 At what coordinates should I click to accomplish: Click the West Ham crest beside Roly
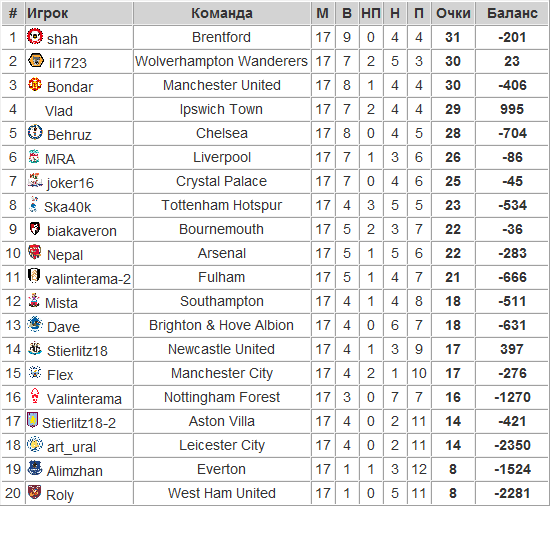pyautogui.click(x=35, y=492)
